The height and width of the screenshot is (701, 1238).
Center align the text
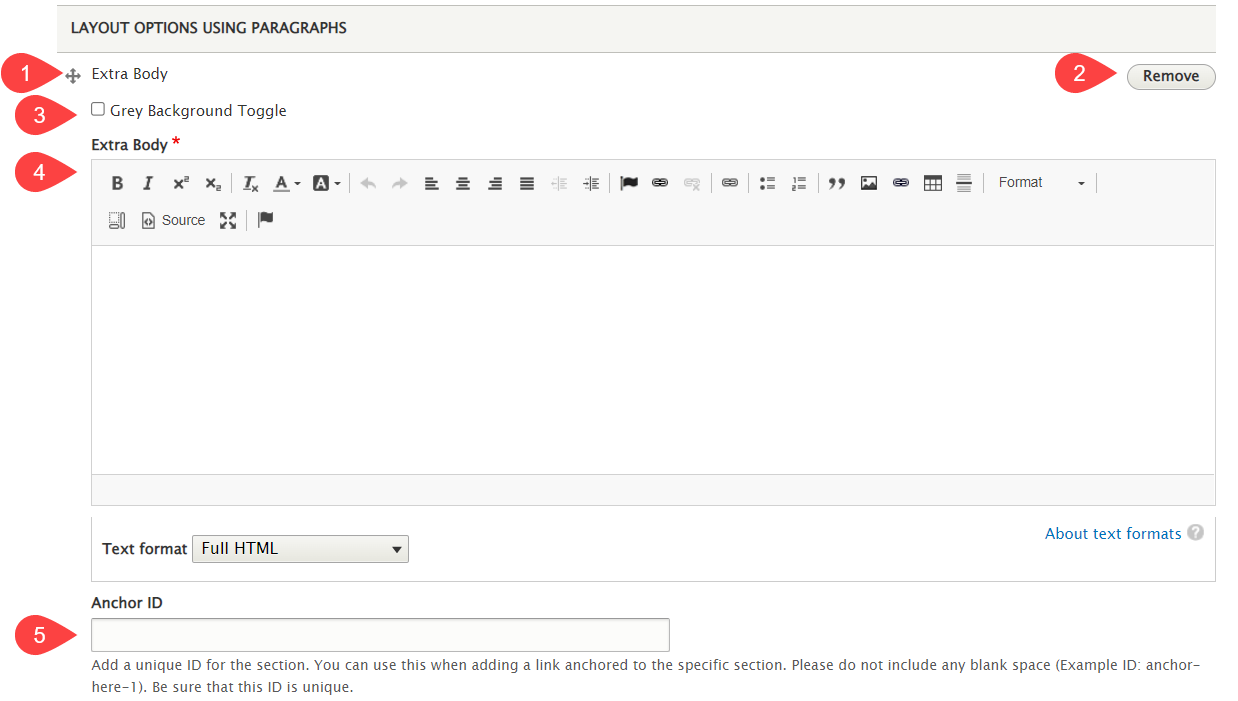click(463, 183)
